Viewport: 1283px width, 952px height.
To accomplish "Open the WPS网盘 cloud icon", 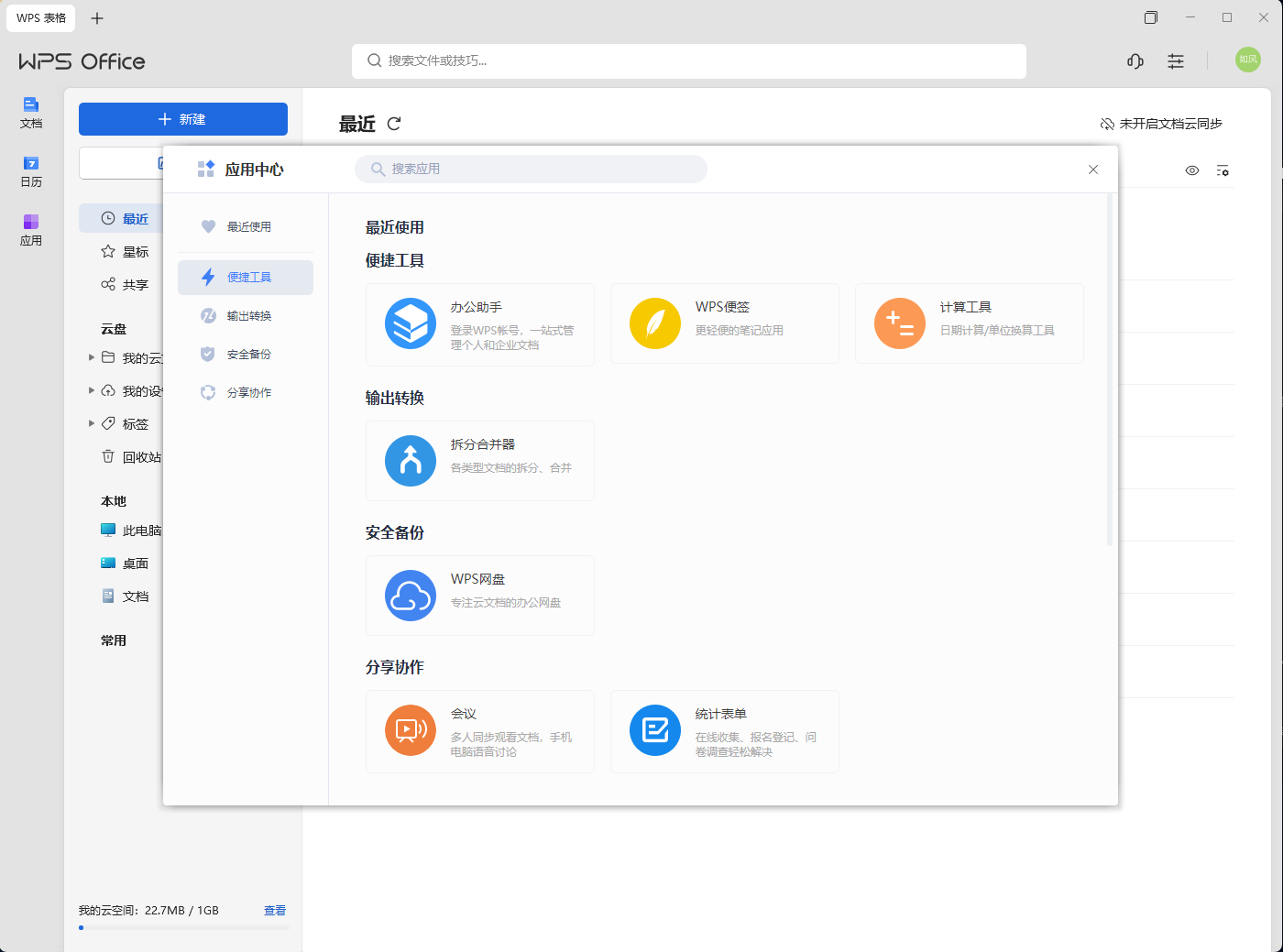I will click(411, 596).
